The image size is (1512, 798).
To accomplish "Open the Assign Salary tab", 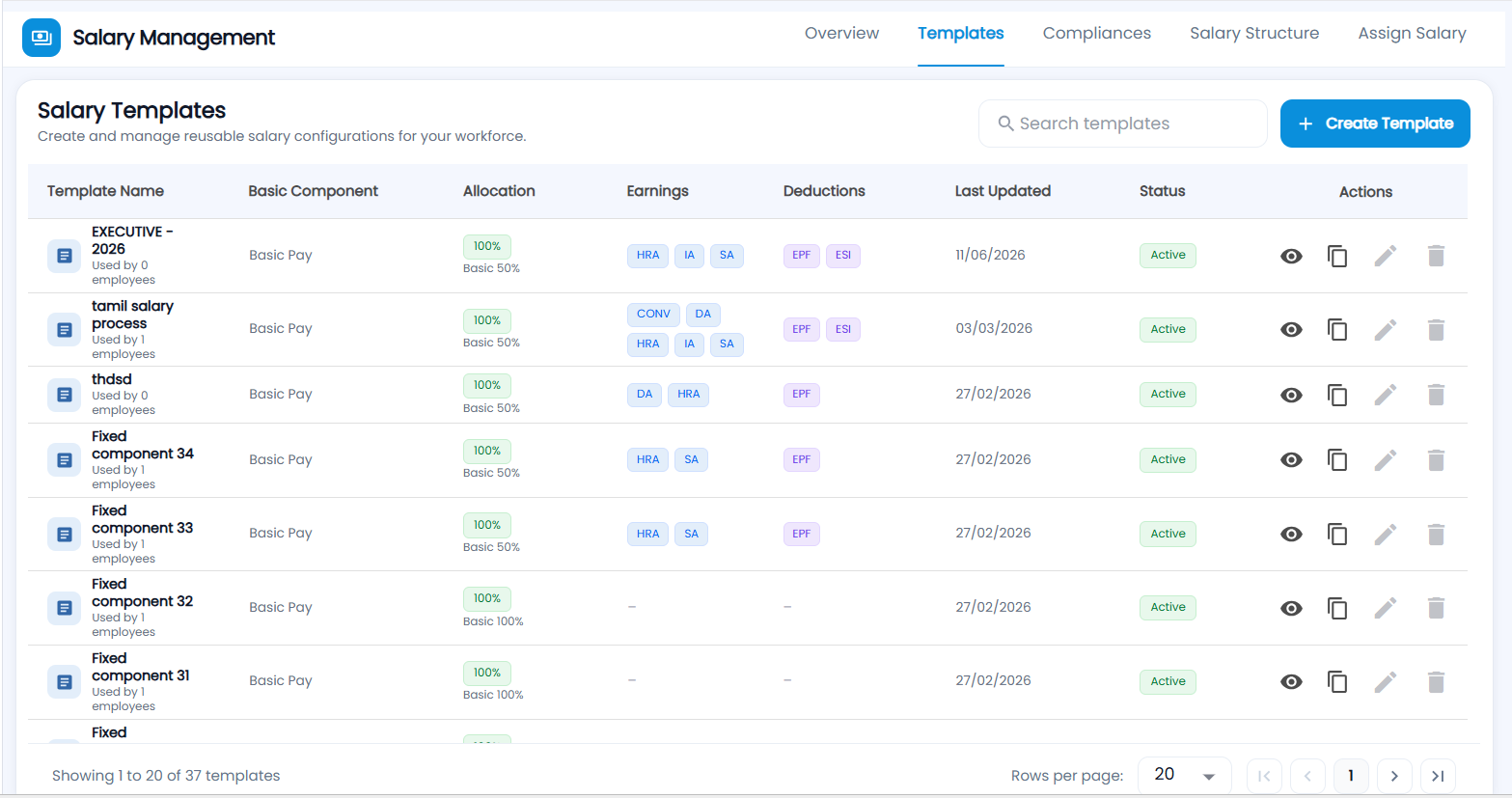I will 1412,33.
